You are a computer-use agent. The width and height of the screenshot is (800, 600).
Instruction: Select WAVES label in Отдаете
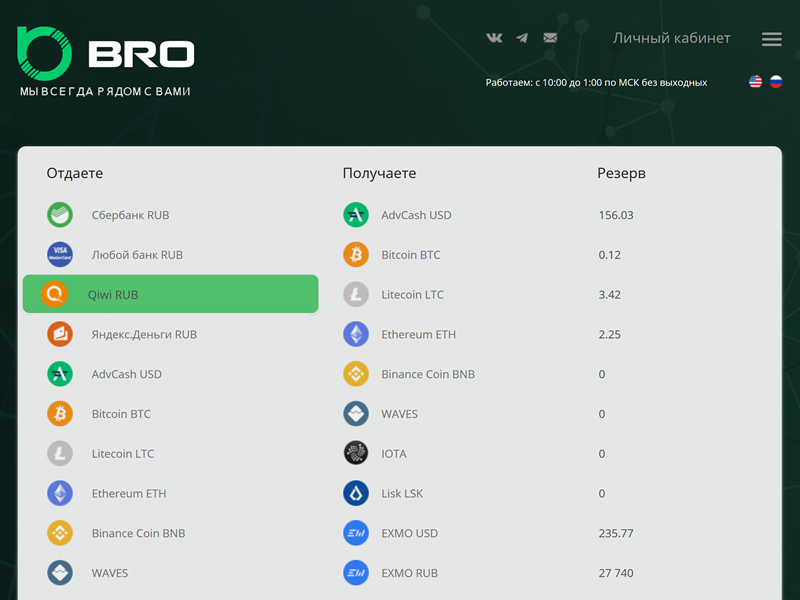pos(110,573)
